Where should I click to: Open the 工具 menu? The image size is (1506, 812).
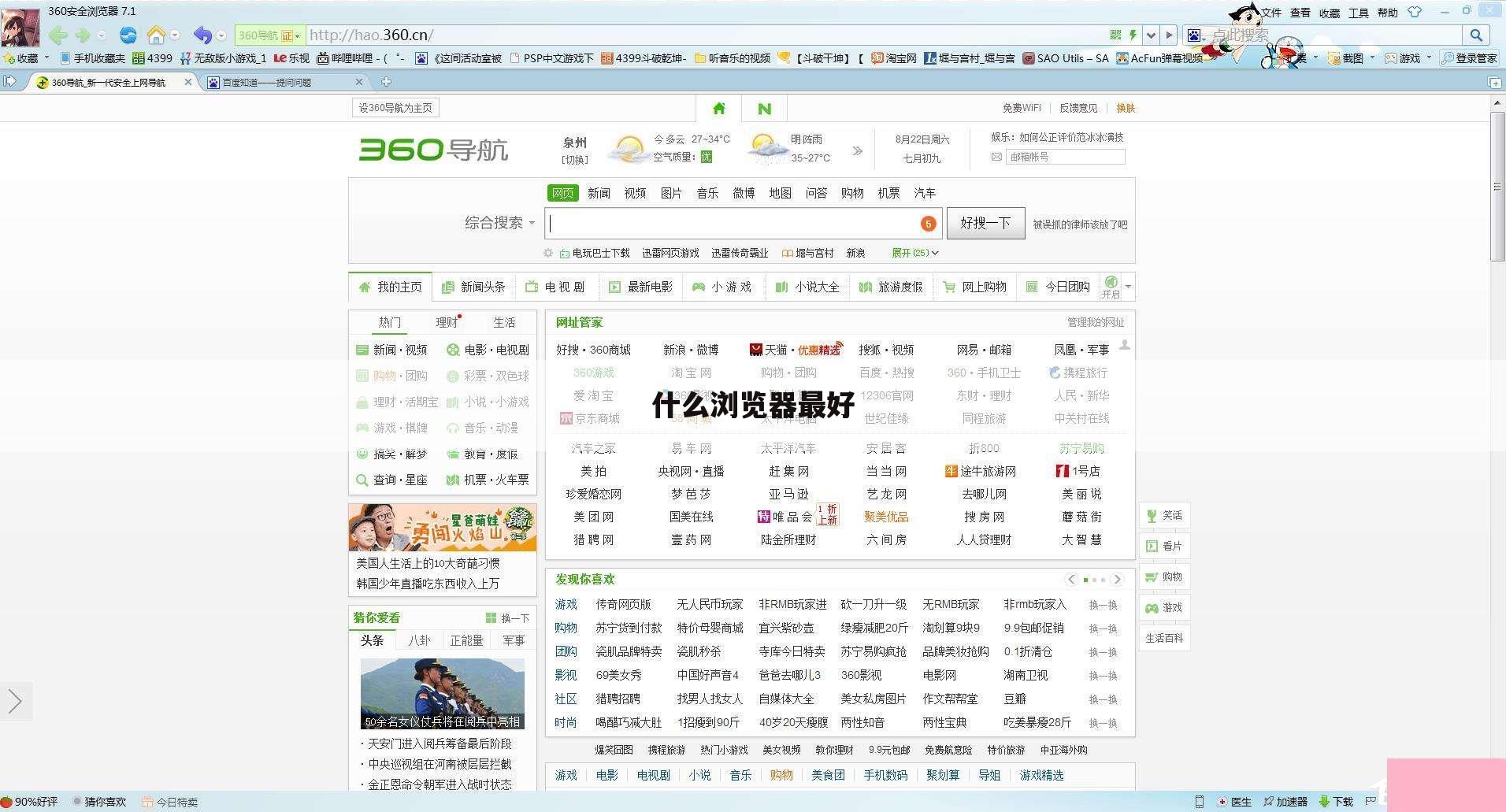point(1358,13)
